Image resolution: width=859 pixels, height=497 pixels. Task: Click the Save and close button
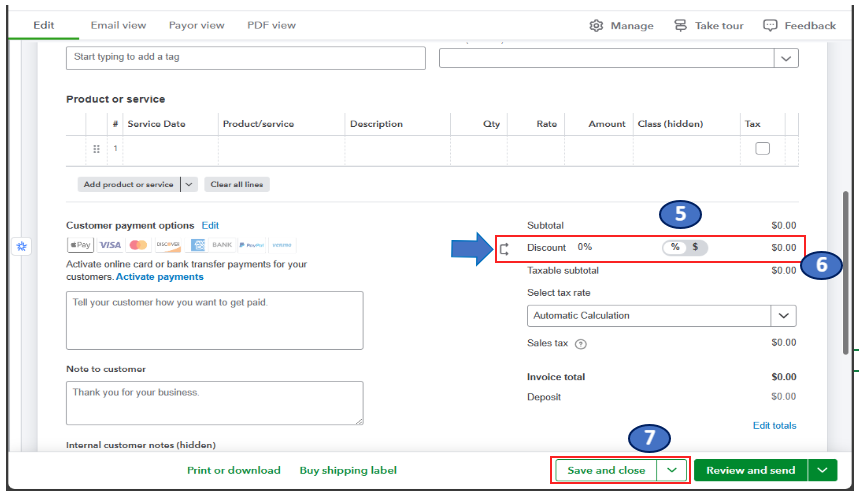click(606, 470)
